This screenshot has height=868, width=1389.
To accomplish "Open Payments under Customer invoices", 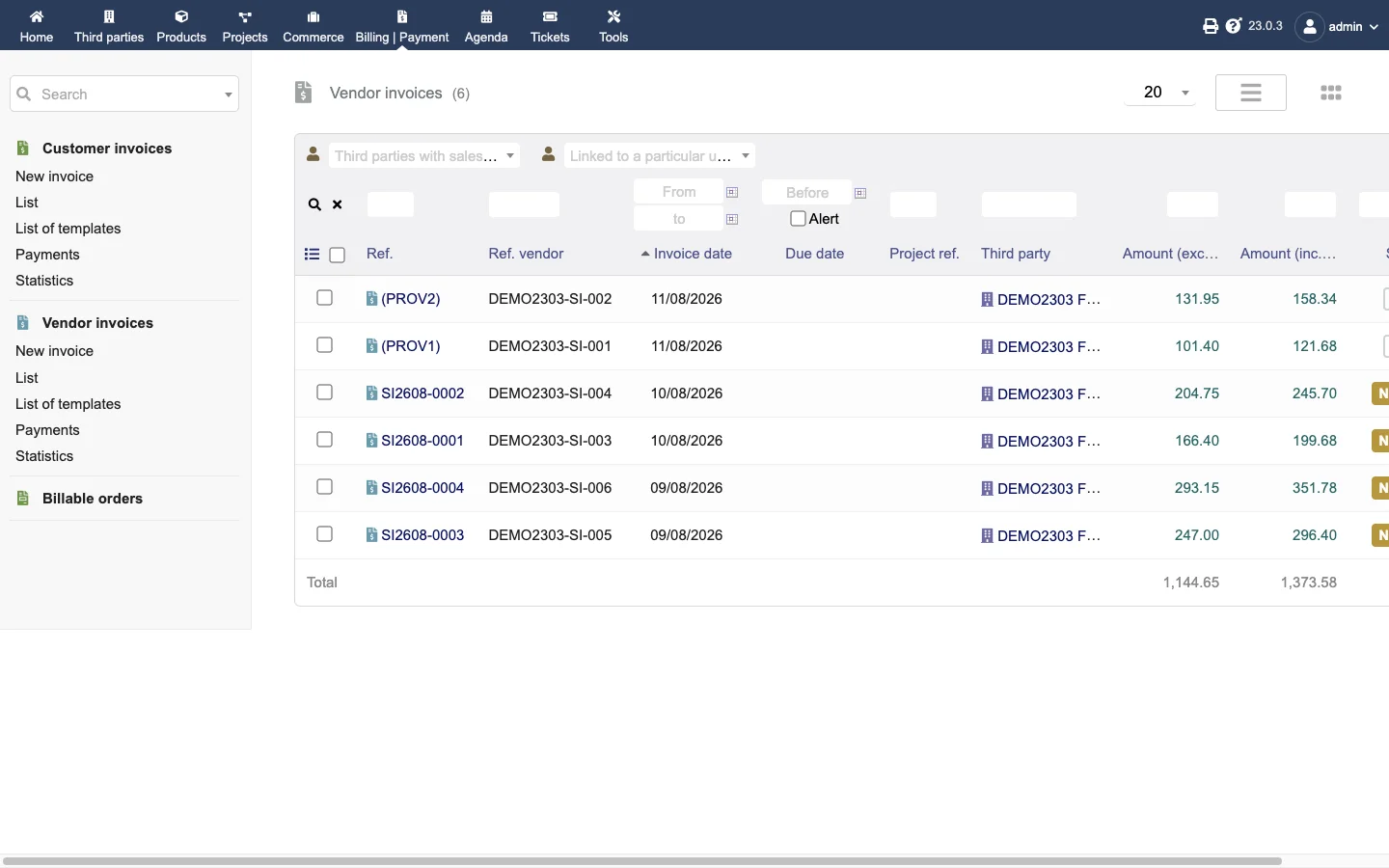I will point(47,255).
